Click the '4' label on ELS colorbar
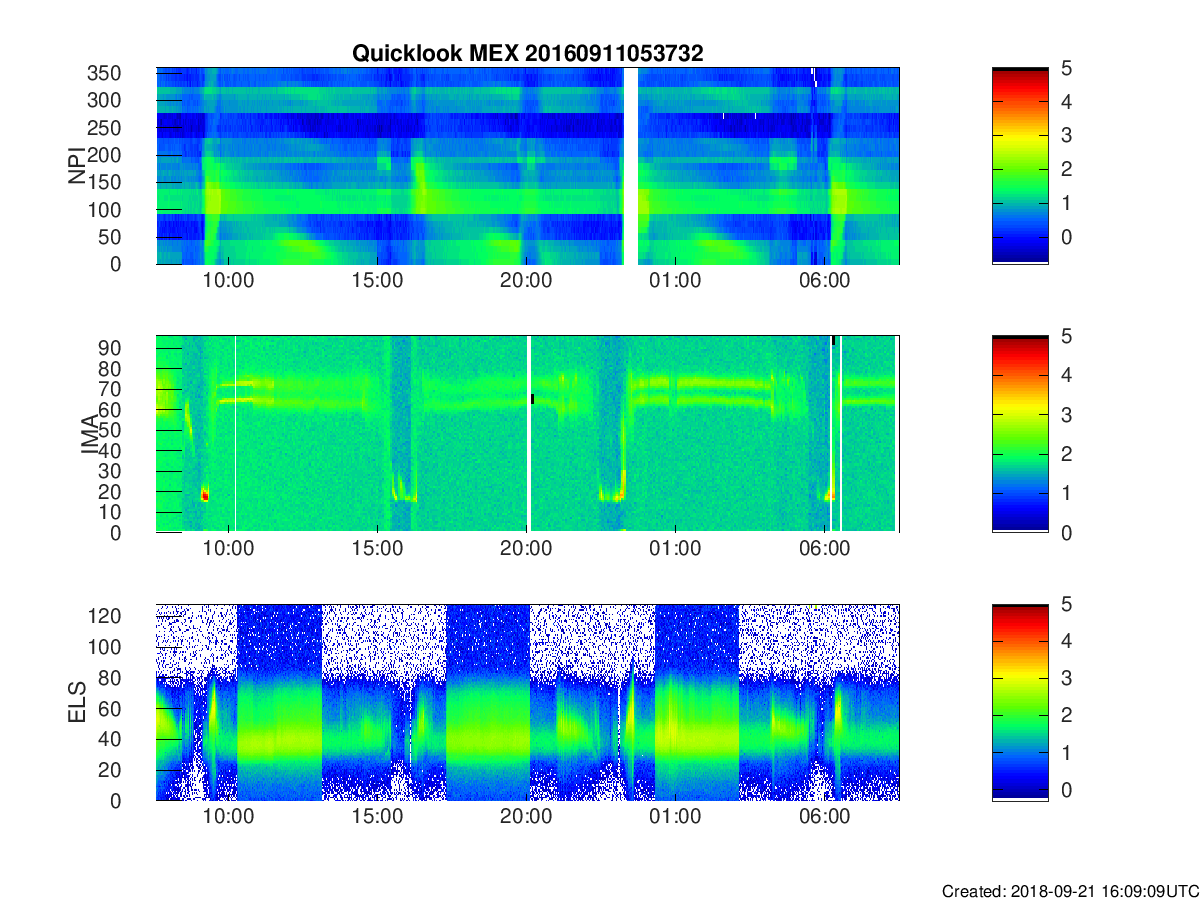The image size is (1200, 900). coord(1066,641)
